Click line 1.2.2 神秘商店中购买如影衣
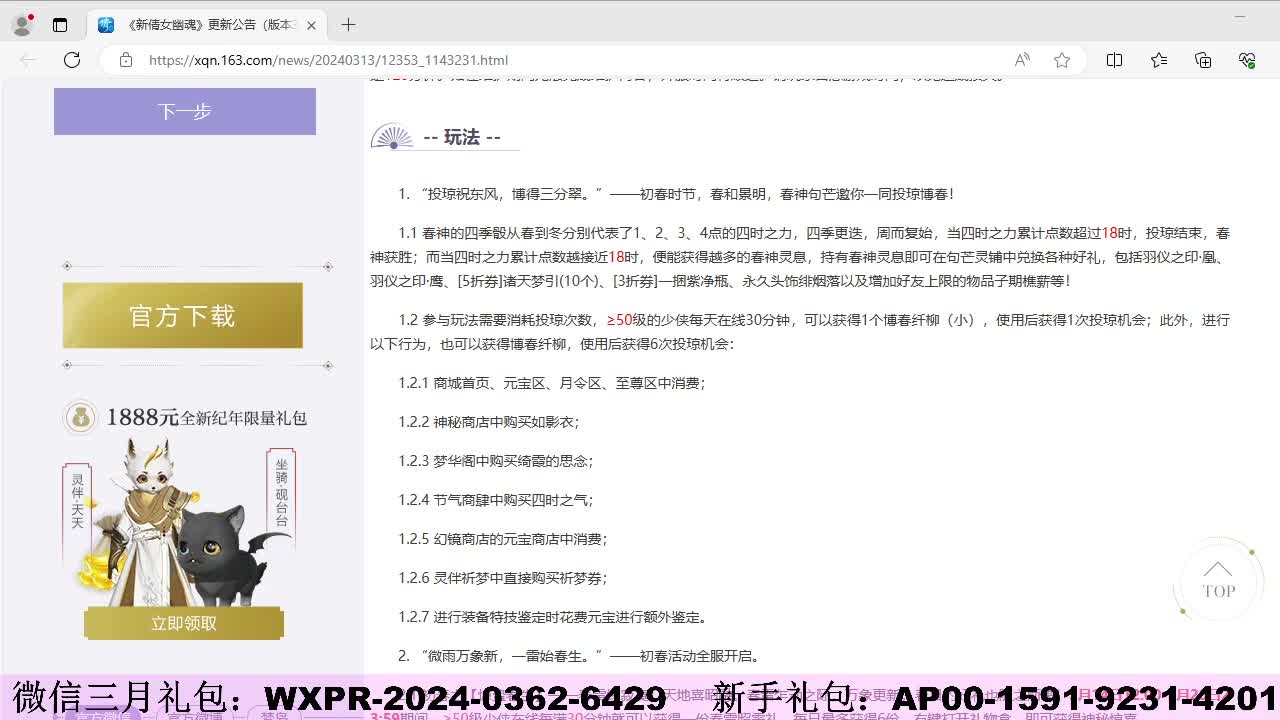 [489, 422]
